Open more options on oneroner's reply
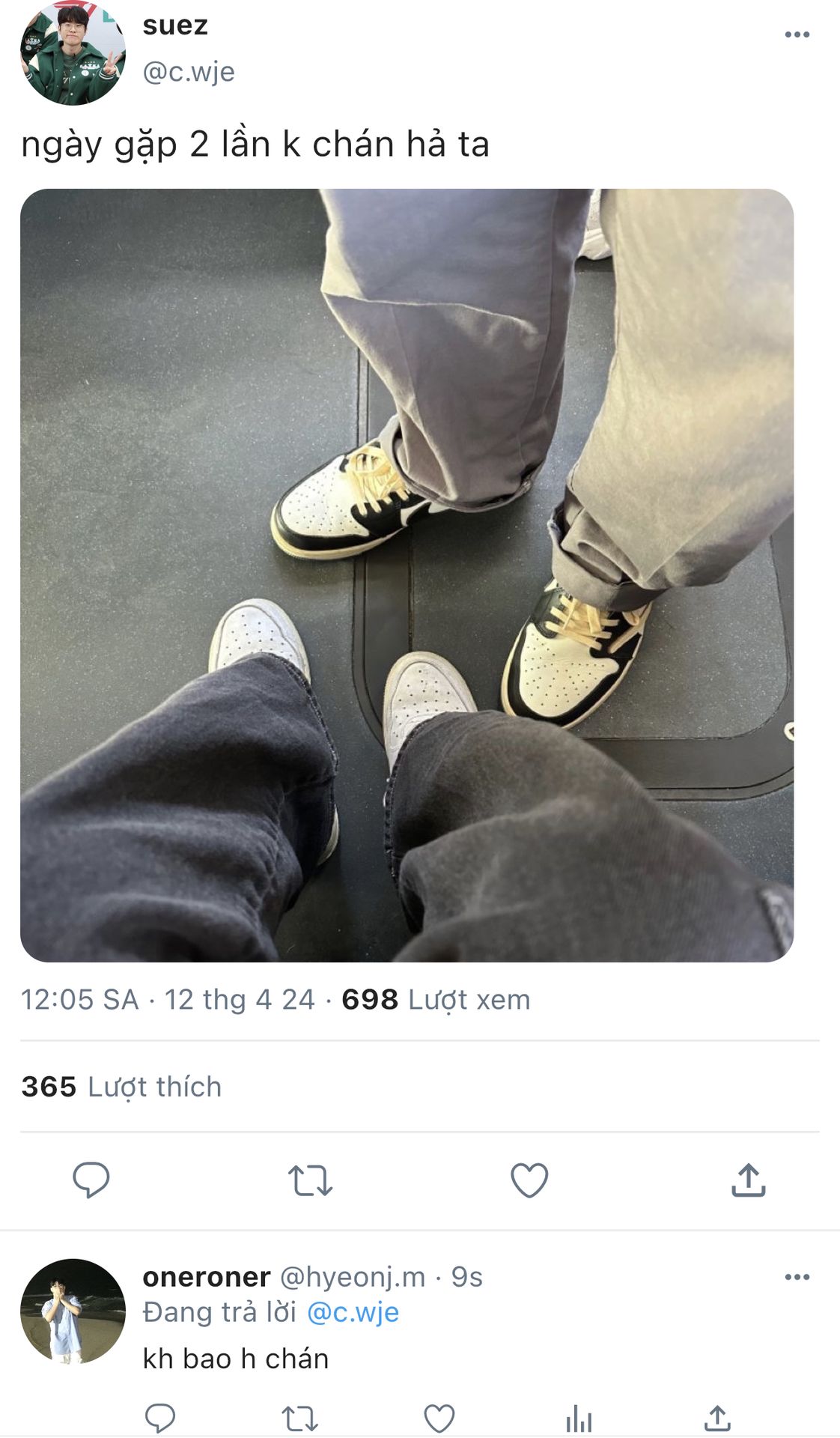This screenshot has height=1438, width=840. [x=797, y=1277]
